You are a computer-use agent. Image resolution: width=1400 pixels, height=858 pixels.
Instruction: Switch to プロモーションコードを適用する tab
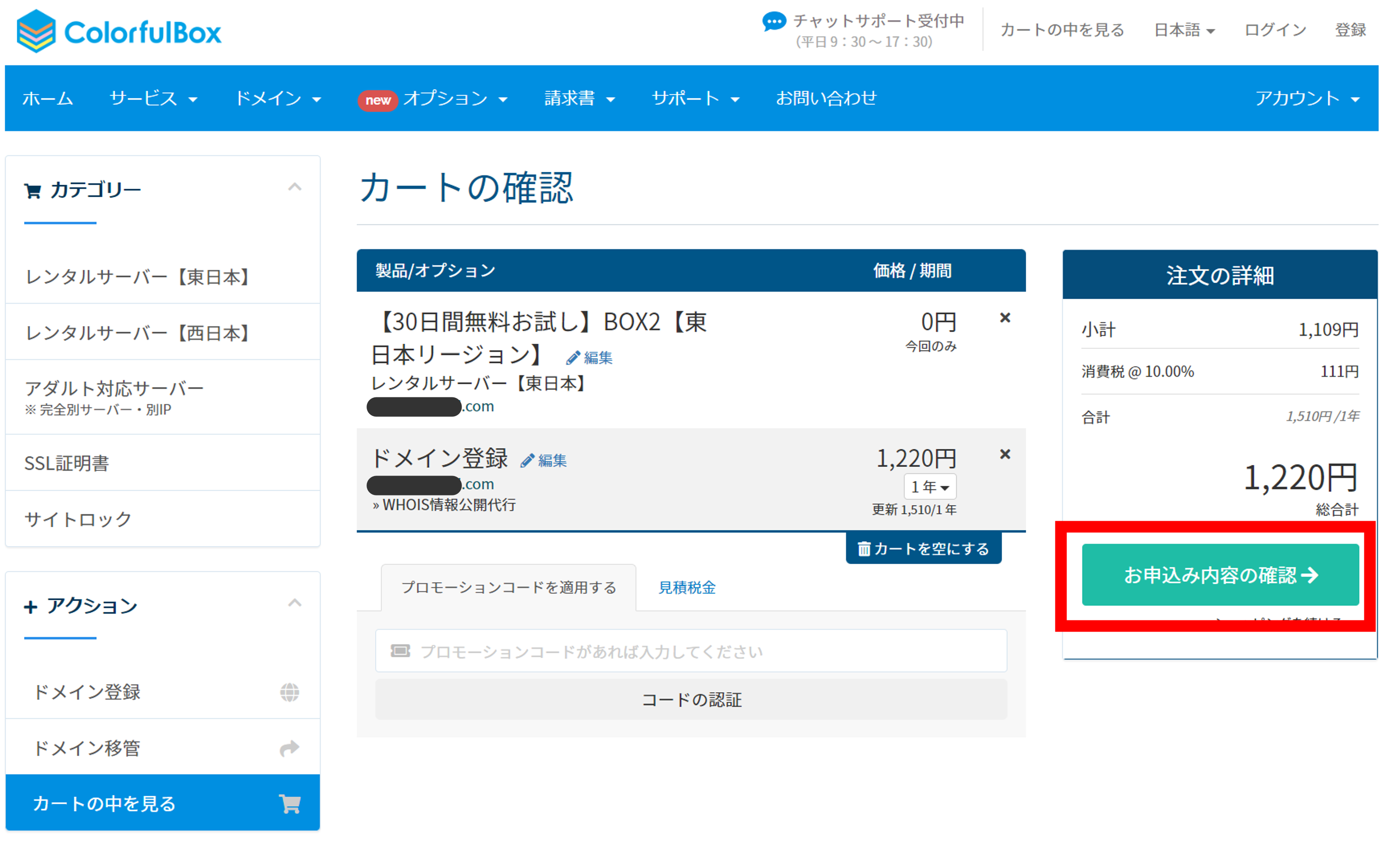pyautogui.click(x=508, y=587)
